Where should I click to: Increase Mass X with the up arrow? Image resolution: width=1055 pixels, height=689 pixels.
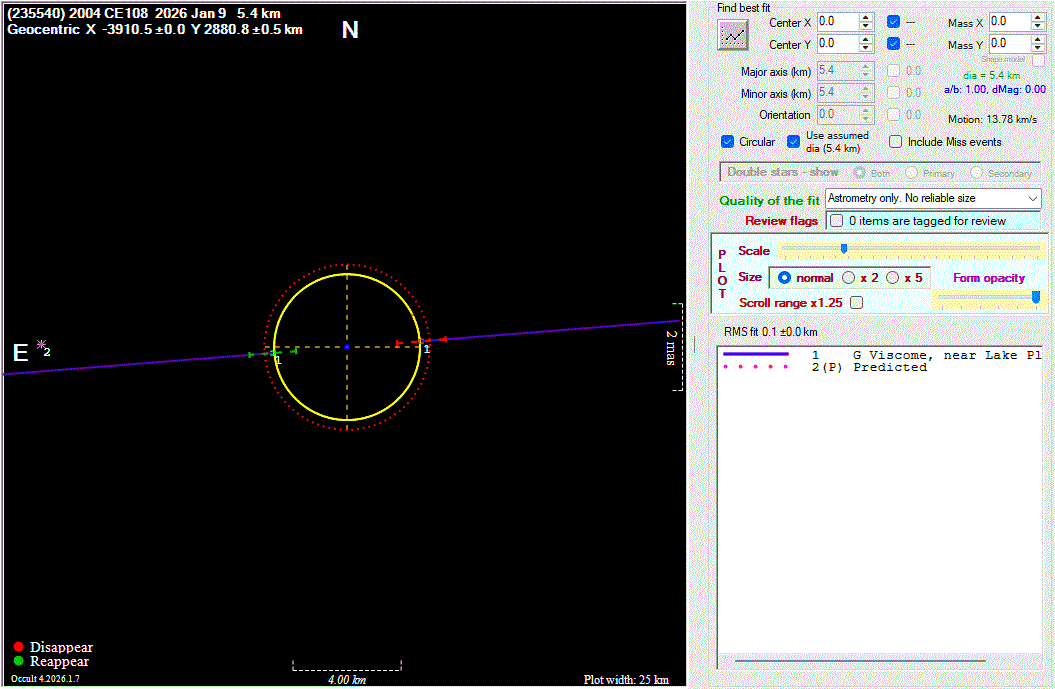(x=1038, y=18)
